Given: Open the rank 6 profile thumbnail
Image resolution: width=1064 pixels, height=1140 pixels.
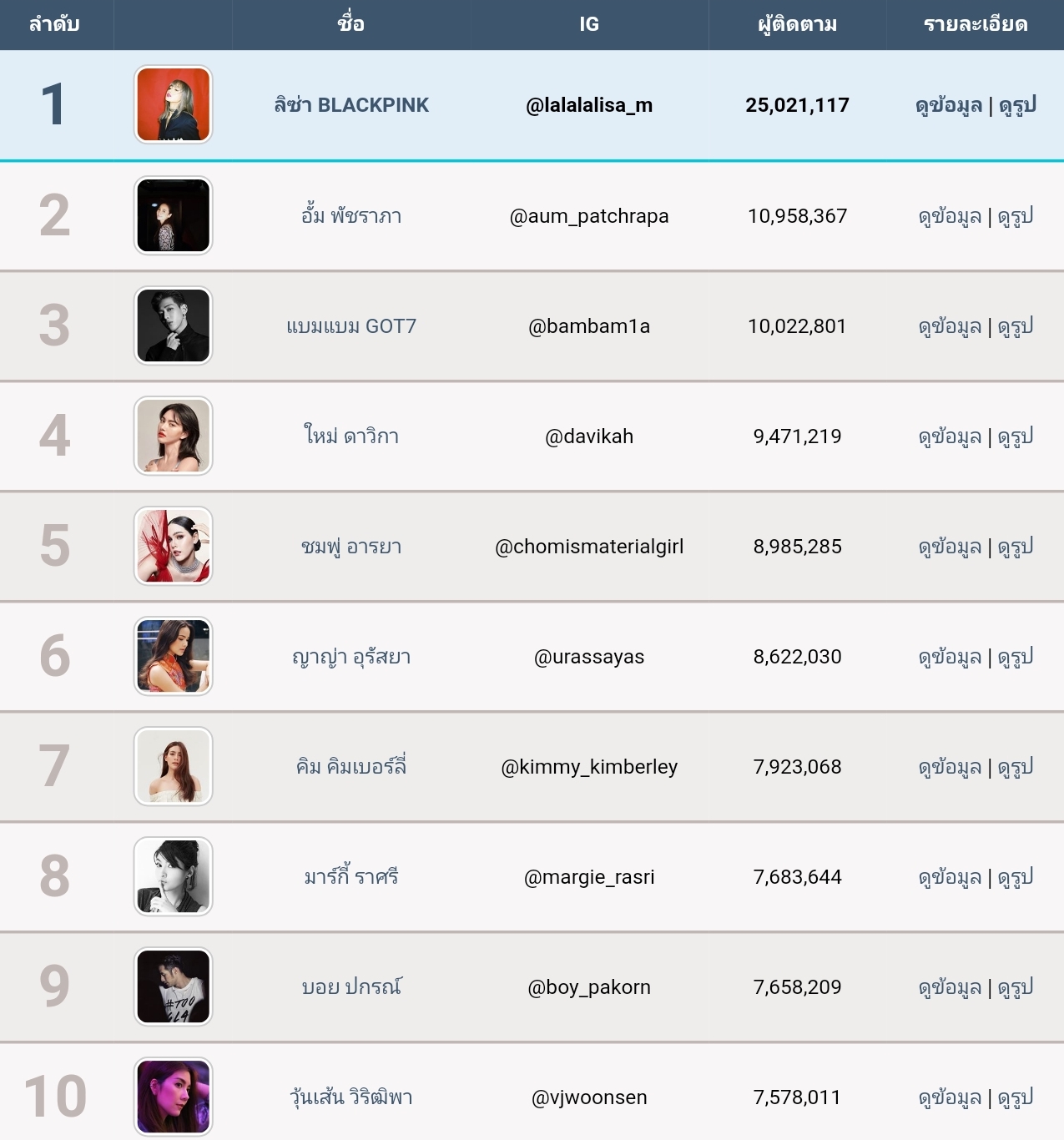Looking at the screenshot, I should click(x=174, y=656).
